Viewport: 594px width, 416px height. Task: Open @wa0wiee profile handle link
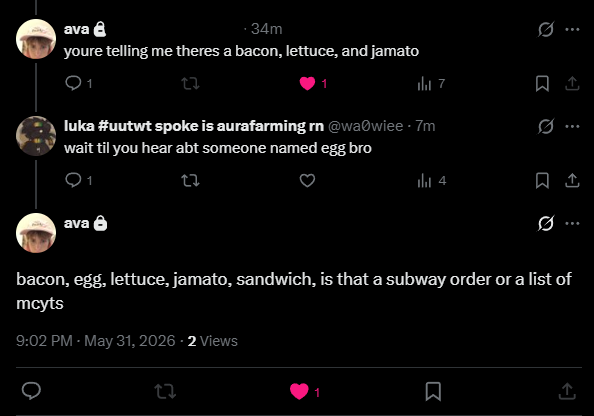click(x=365, y=126)
